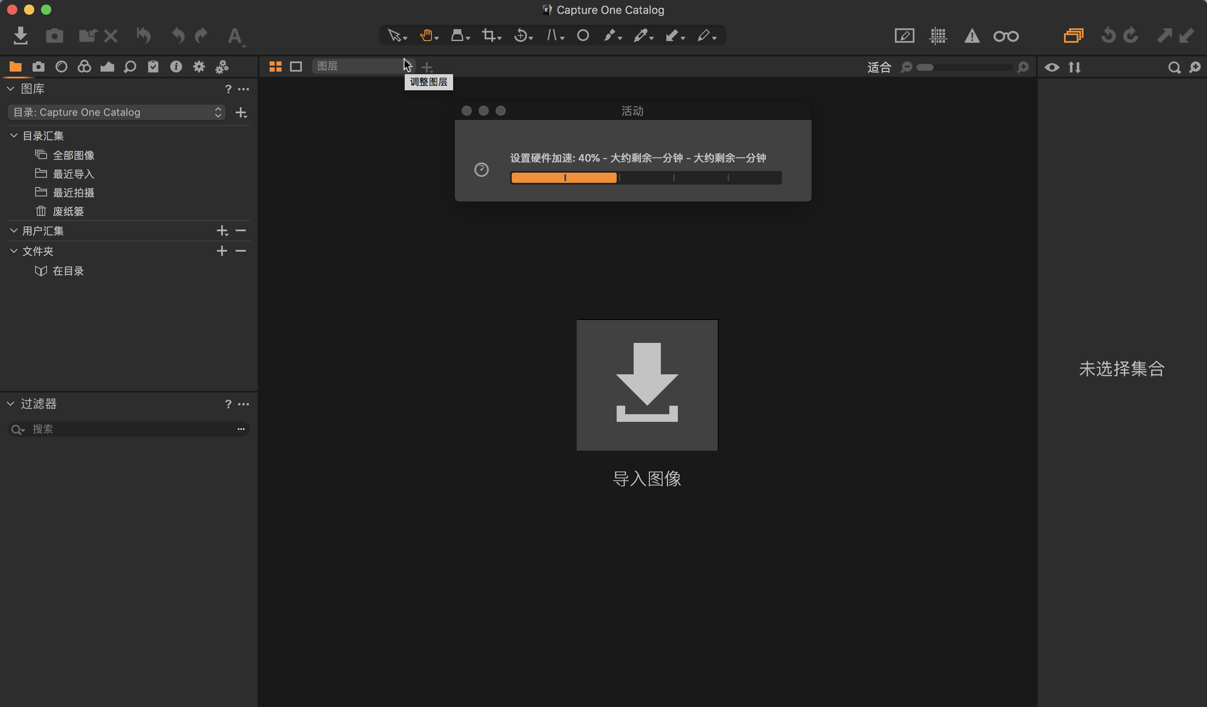The height and width of the screenshot is (707, 1207).
Task: Collapse the 目录汇集 section
Action: [12, 134]
